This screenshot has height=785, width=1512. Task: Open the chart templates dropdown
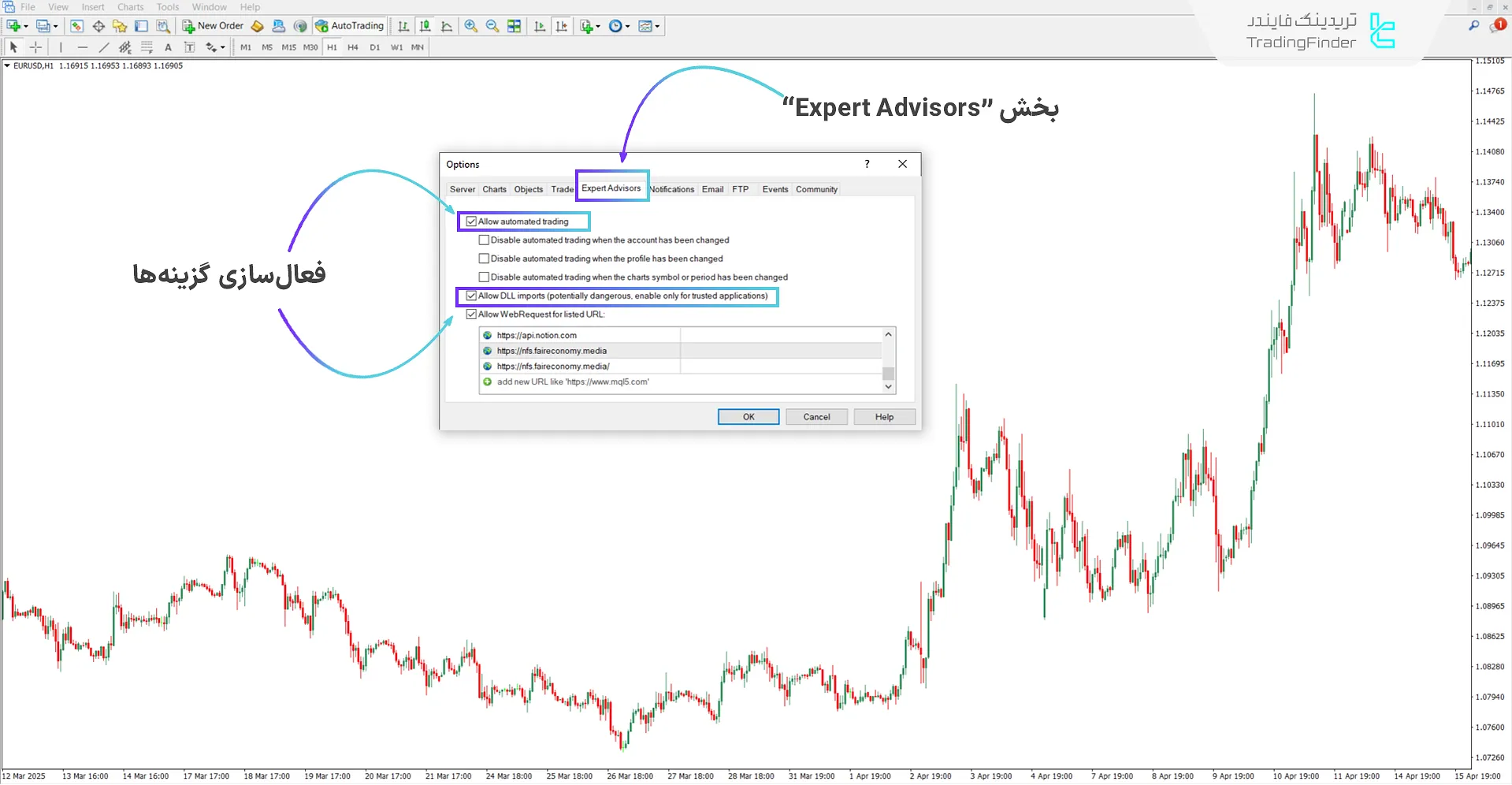[x=657, y=26]
